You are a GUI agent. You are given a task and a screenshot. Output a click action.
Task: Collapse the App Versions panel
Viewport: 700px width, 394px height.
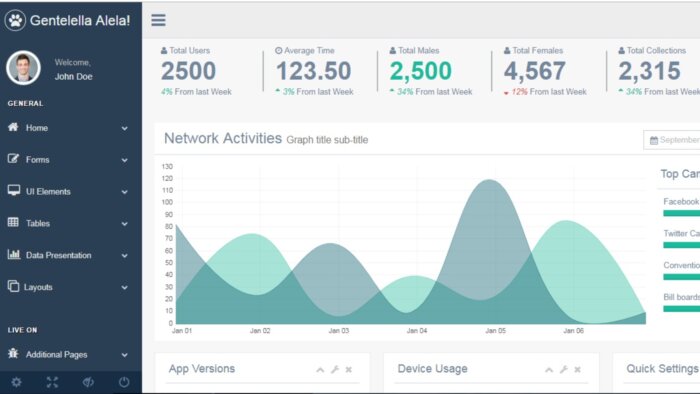320,369
